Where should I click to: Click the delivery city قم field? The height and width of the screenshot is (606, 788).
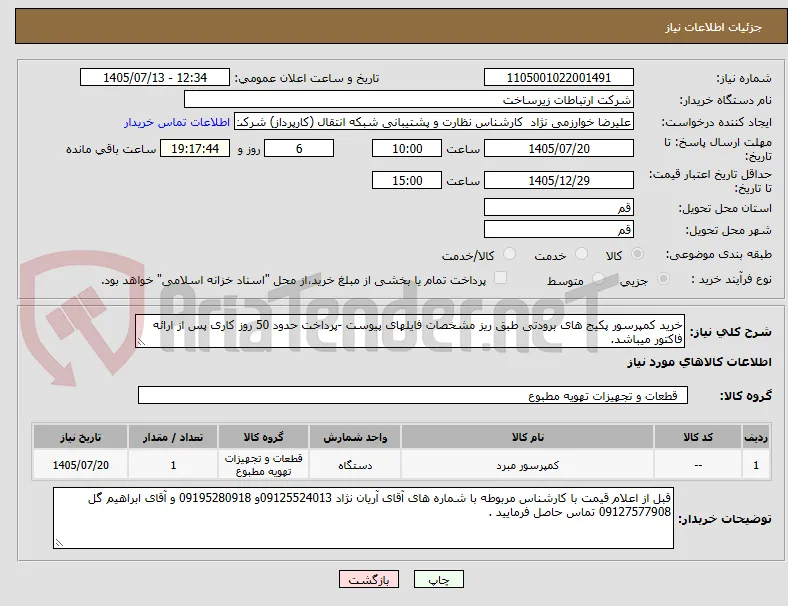point(558,230)
